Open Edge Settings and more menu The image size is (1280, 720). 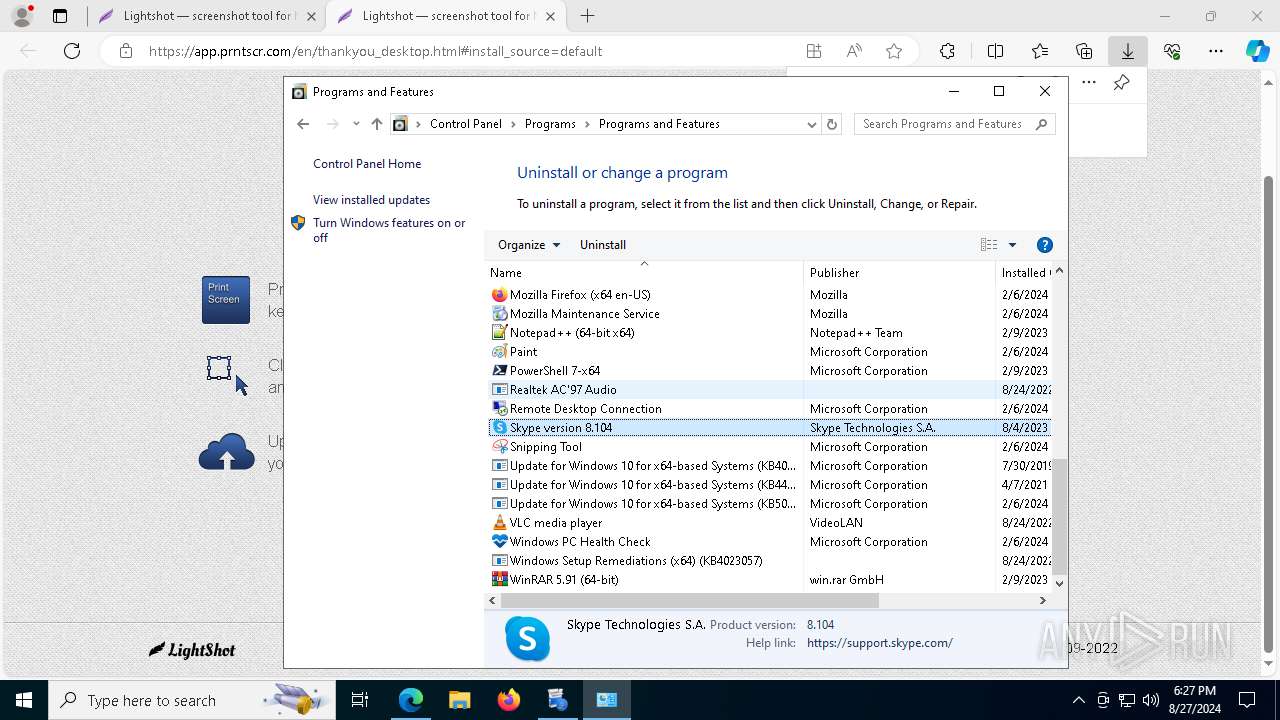[x=1215, y=51]
